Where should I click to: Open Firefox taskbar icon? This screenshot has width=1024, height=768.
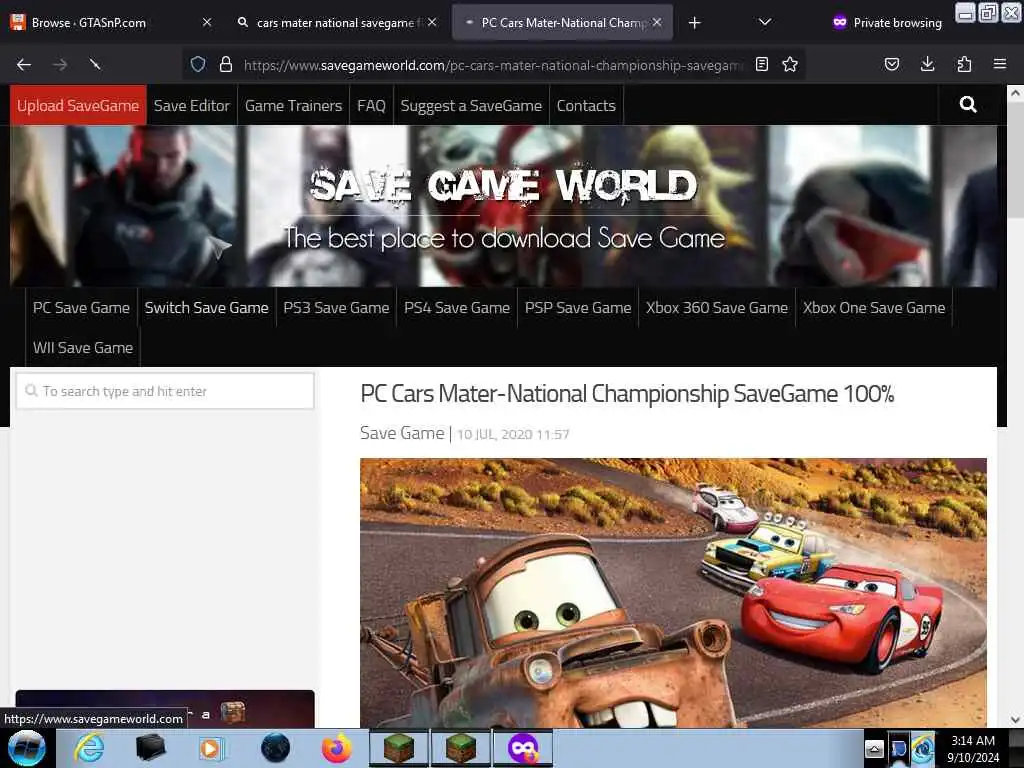[x=336, y=748]
